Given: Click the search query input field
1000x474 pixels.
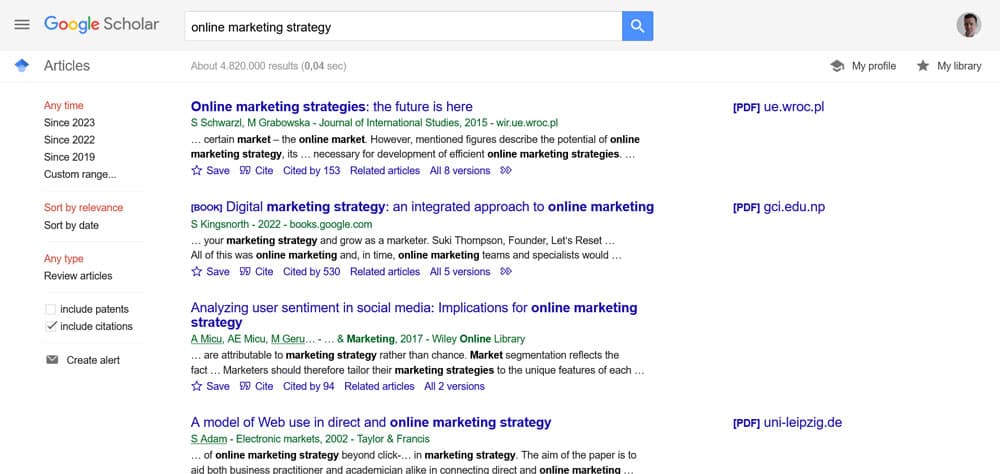Looking at the screenshot, I should (400, 27).
